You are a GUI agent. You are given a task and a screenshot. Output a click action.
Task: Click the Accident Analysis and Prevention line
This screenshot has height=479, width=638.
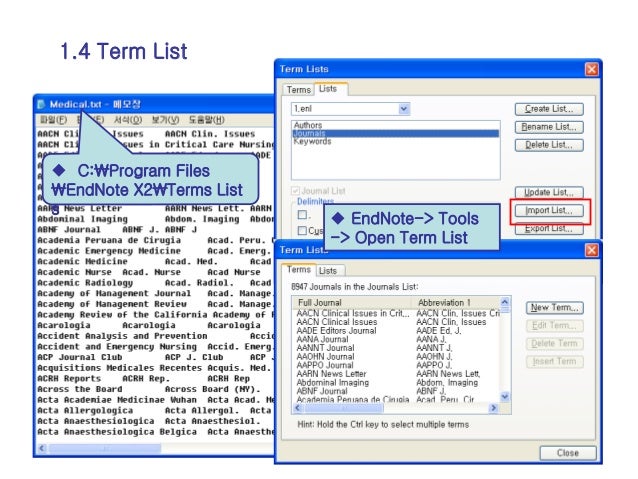tap(155, 336)
